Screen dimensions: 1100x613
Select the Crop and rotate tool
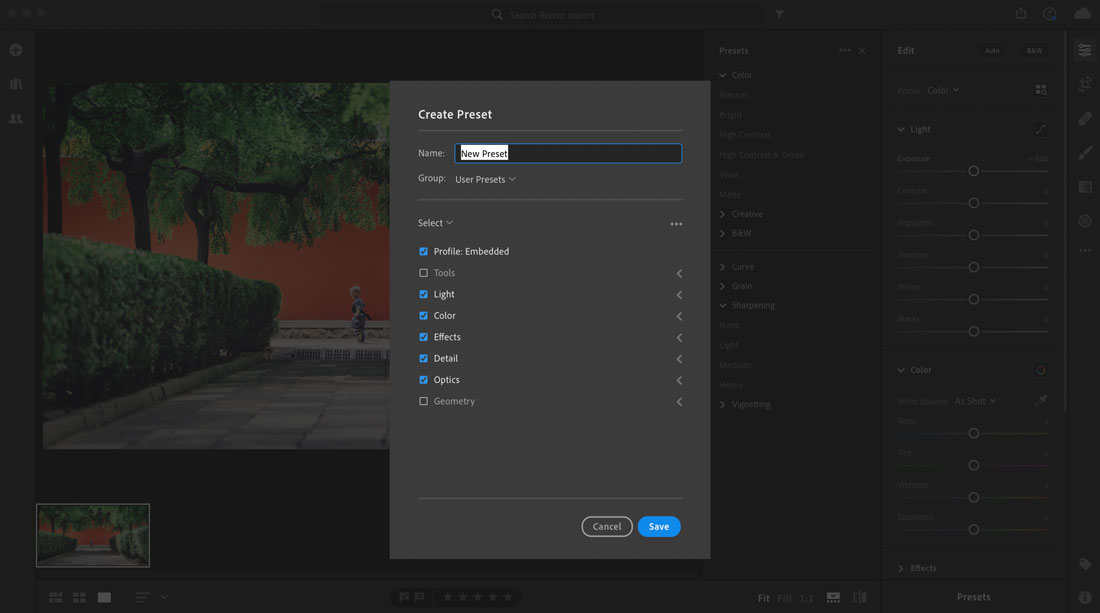1085,84
